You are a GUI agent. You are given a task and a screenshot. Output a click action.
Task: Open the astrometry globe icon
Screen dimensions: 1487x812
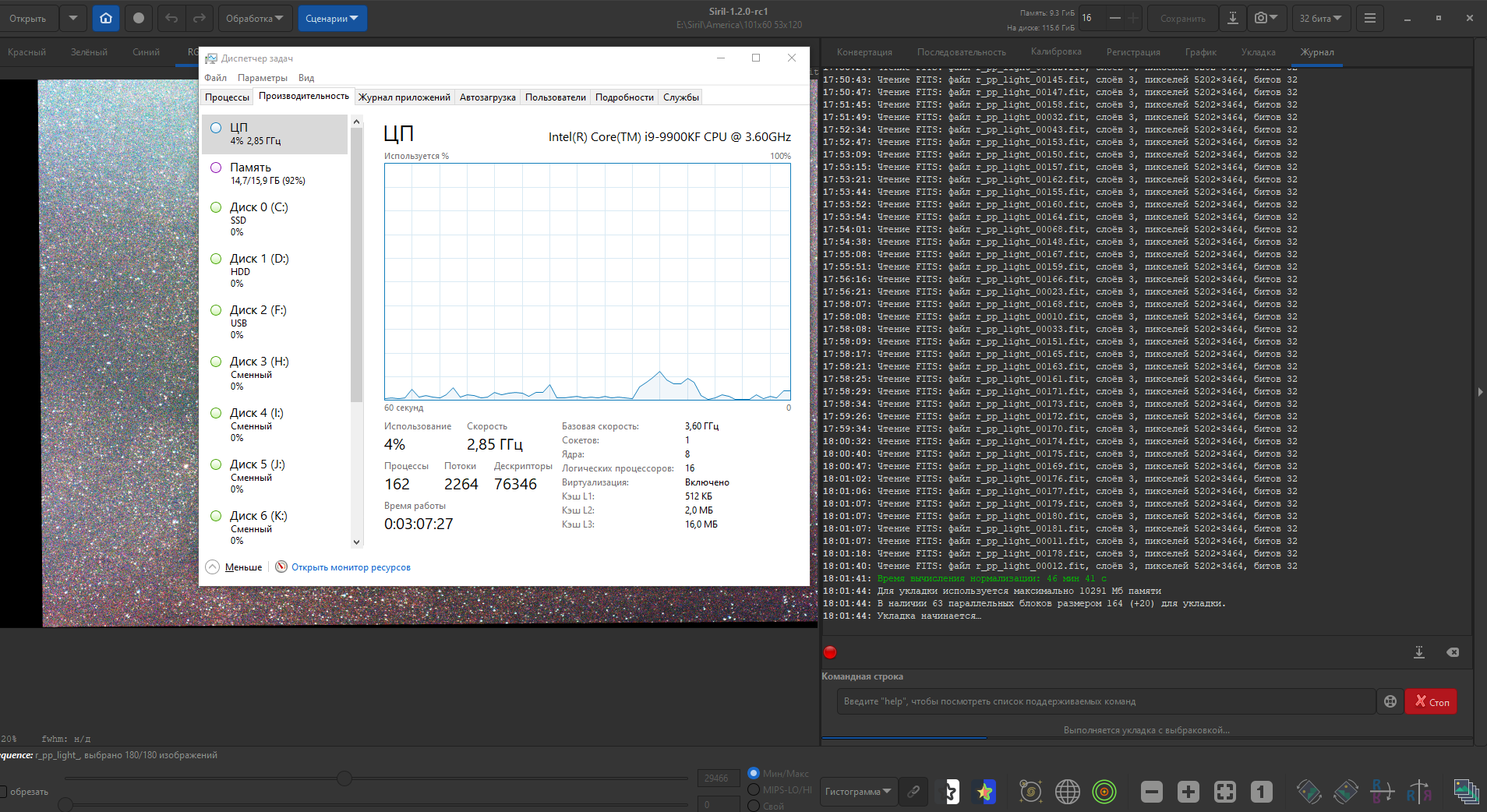pyautogui.click(x=1068, y=792)
